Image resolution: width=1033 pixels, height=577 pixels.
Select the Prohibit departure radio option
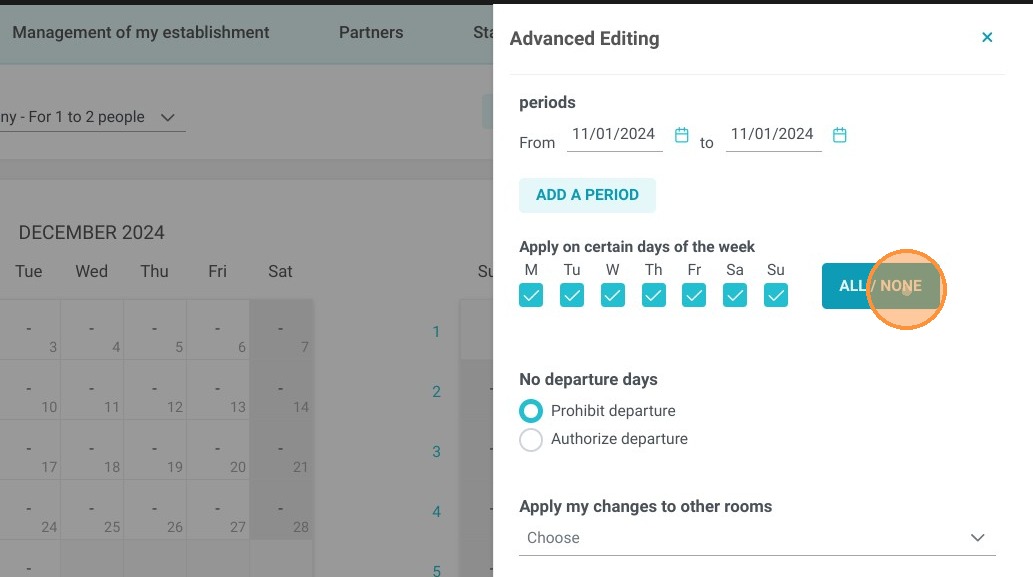531,411
